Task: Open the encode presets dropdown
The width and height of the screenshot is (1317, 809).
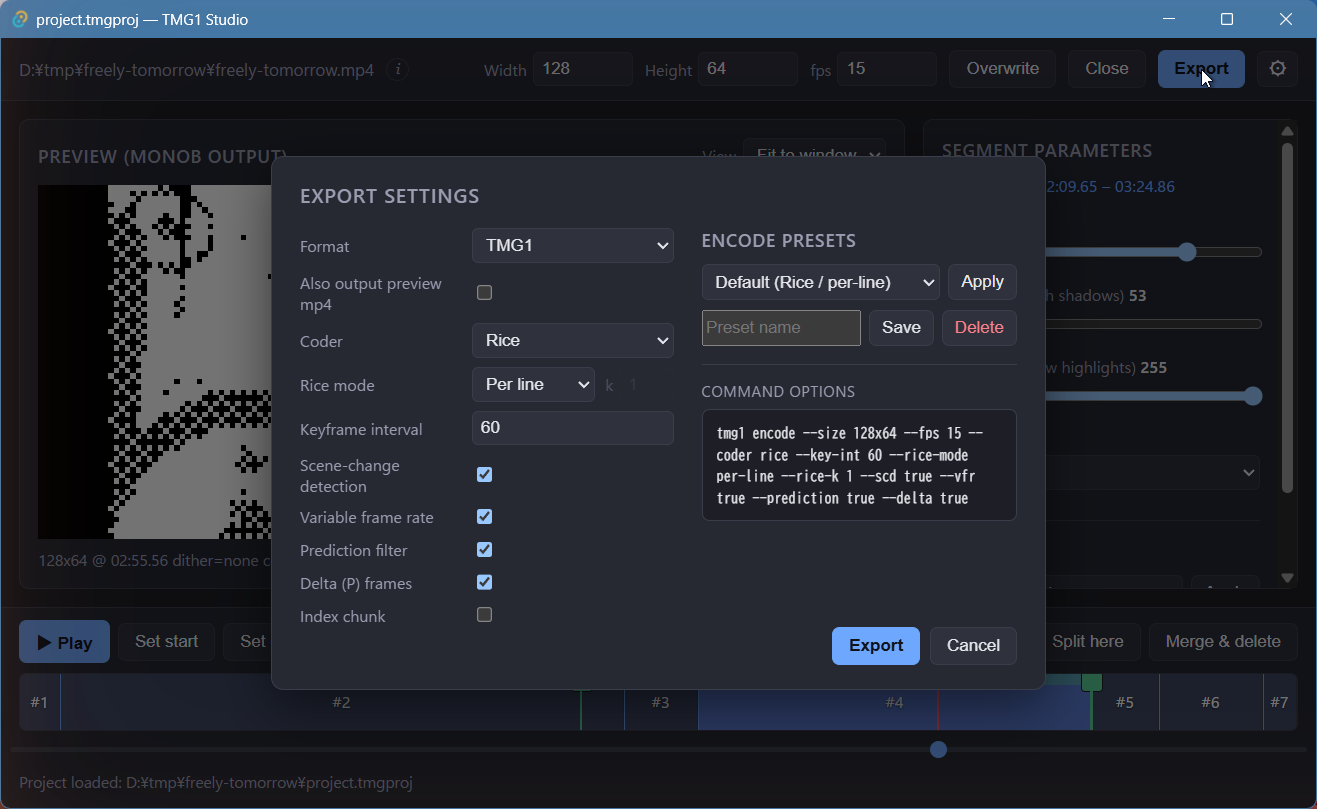Action: pyautogui.click(x=821, y=282)
